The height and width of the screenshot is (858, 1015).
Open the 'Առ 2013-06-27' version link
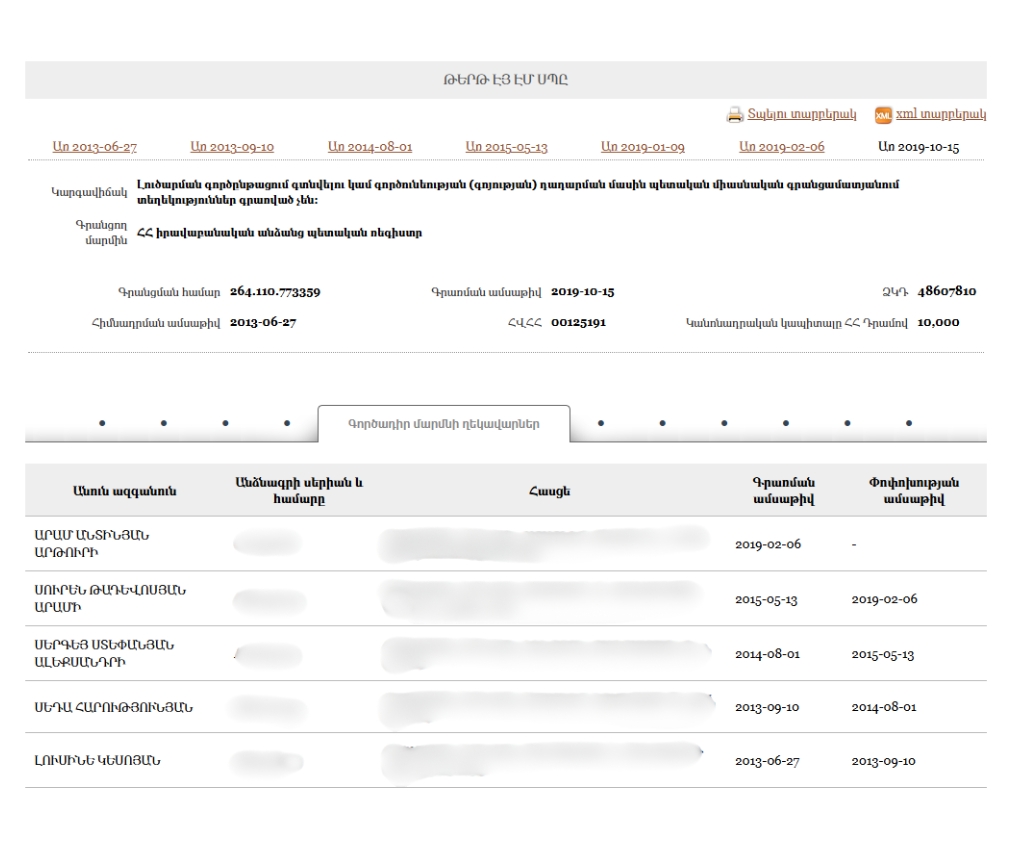95,147
